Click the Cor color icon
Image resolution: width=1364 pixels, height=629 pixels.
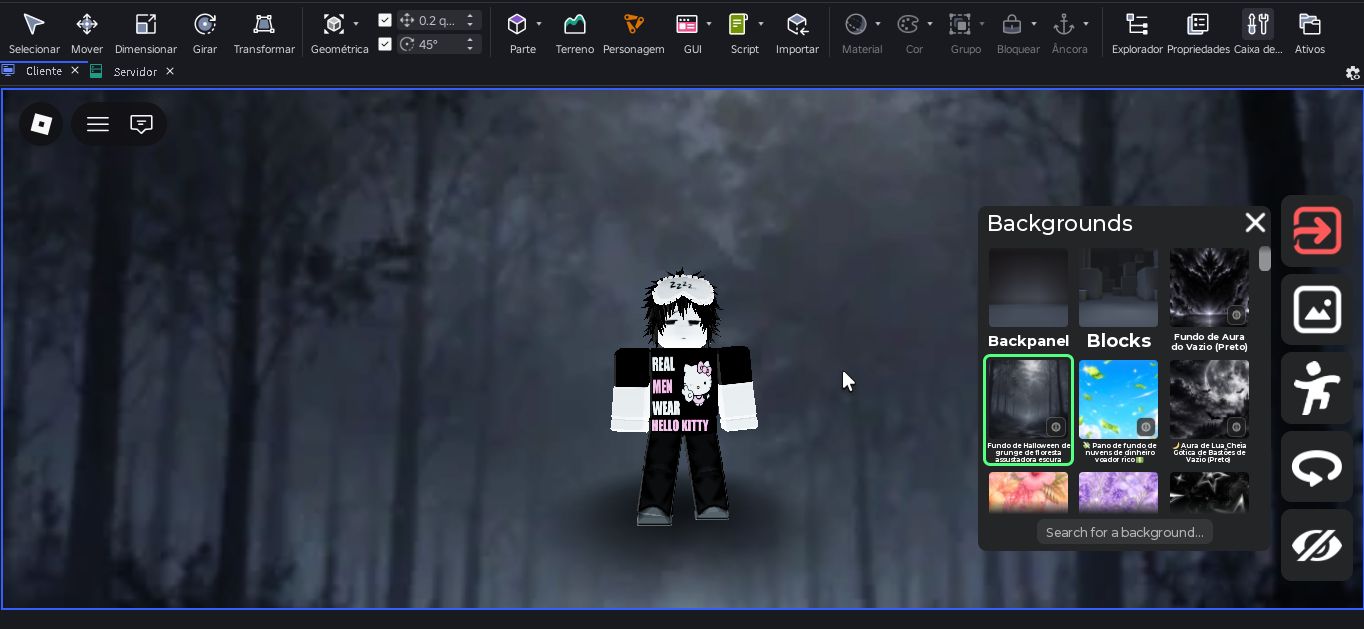908,24
